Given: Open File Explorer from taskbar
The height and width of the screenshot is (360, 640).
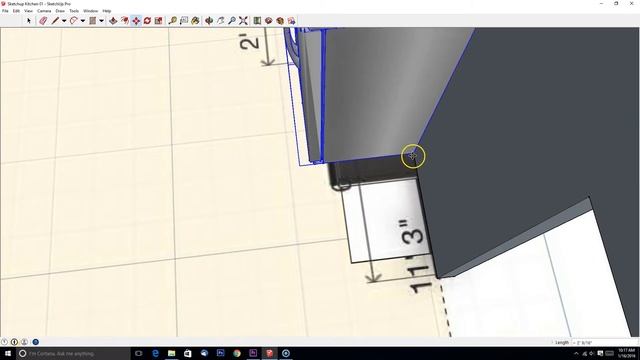Looking at the screenshot, I should coord(171,353).
